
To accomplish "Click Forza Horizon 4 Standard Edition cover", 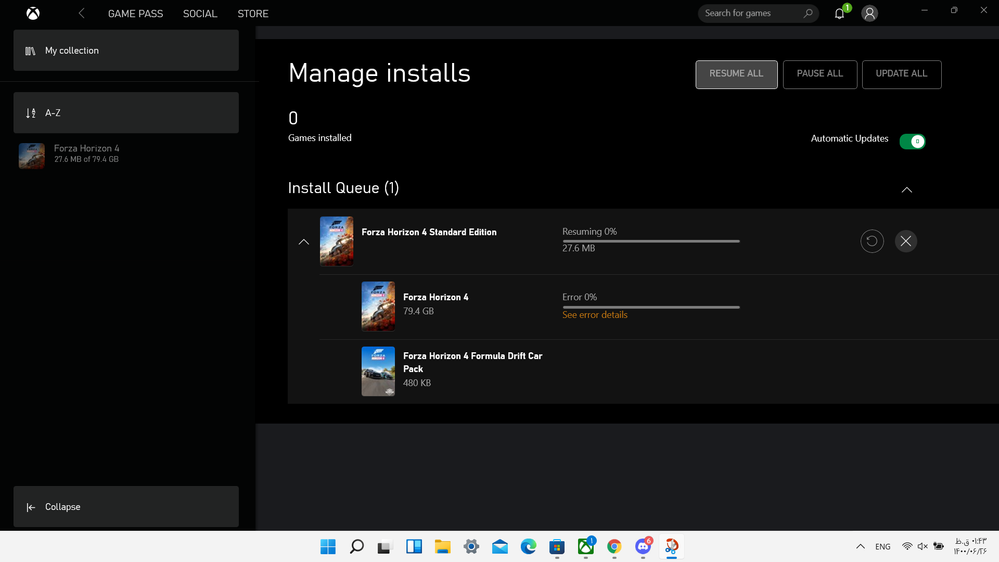I will click(x=336, y=241).
